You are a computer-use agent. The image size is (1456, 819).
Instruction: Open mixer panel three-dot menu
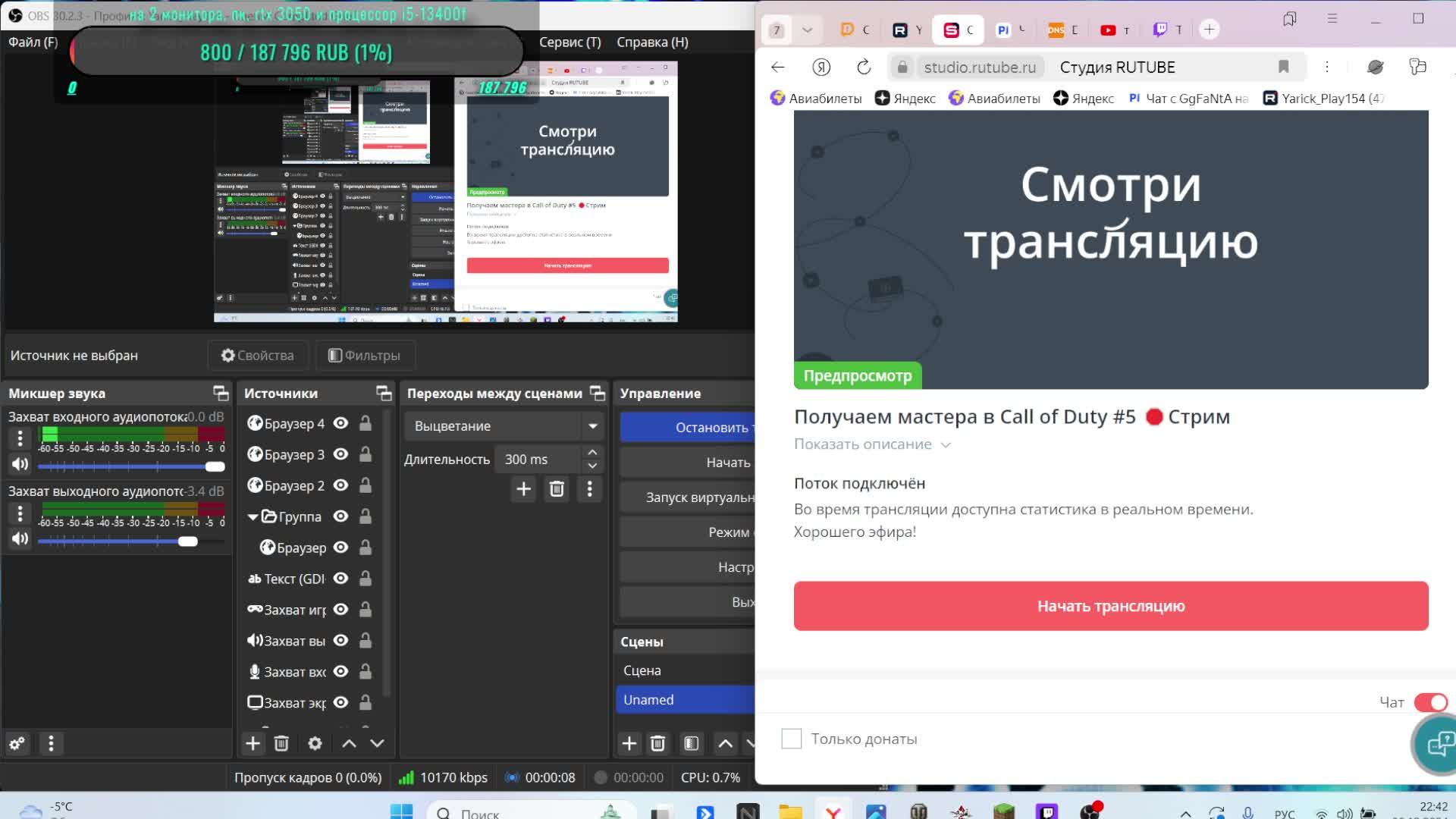[51, 744]
